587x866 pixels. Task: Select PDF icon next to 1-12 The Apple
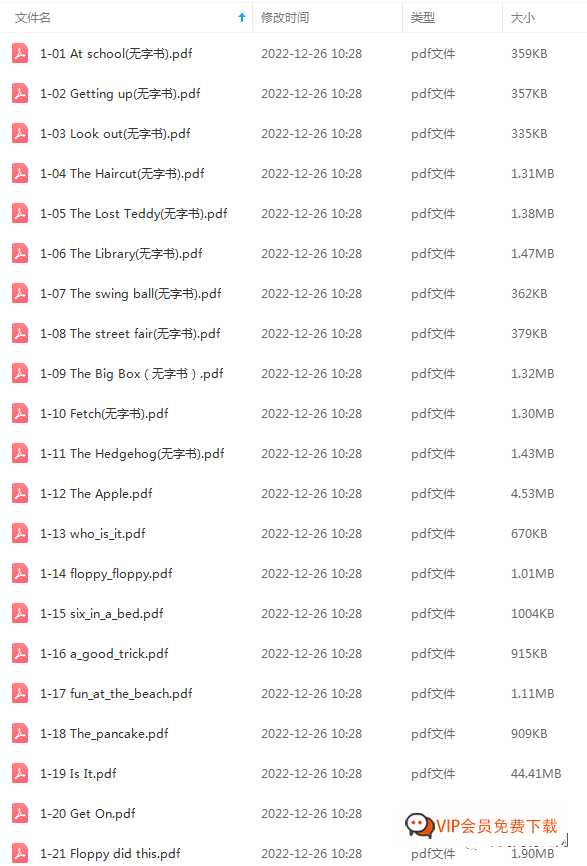(20, 493)
